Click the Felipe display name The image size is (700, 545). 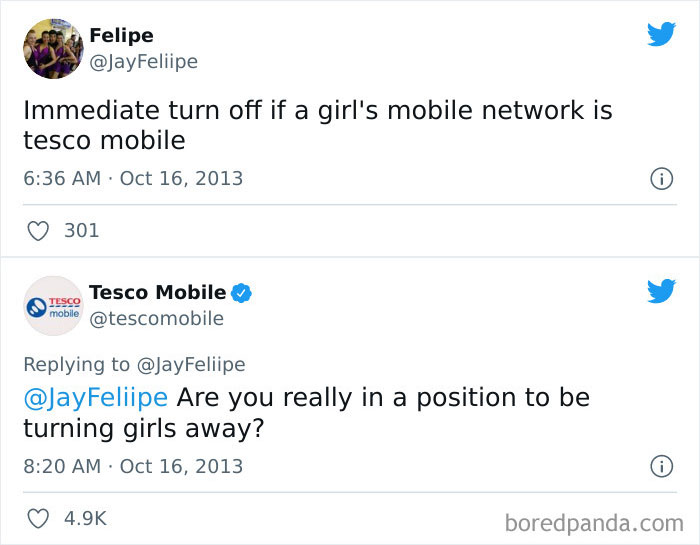pyautogui.click(x=121, y=36)
